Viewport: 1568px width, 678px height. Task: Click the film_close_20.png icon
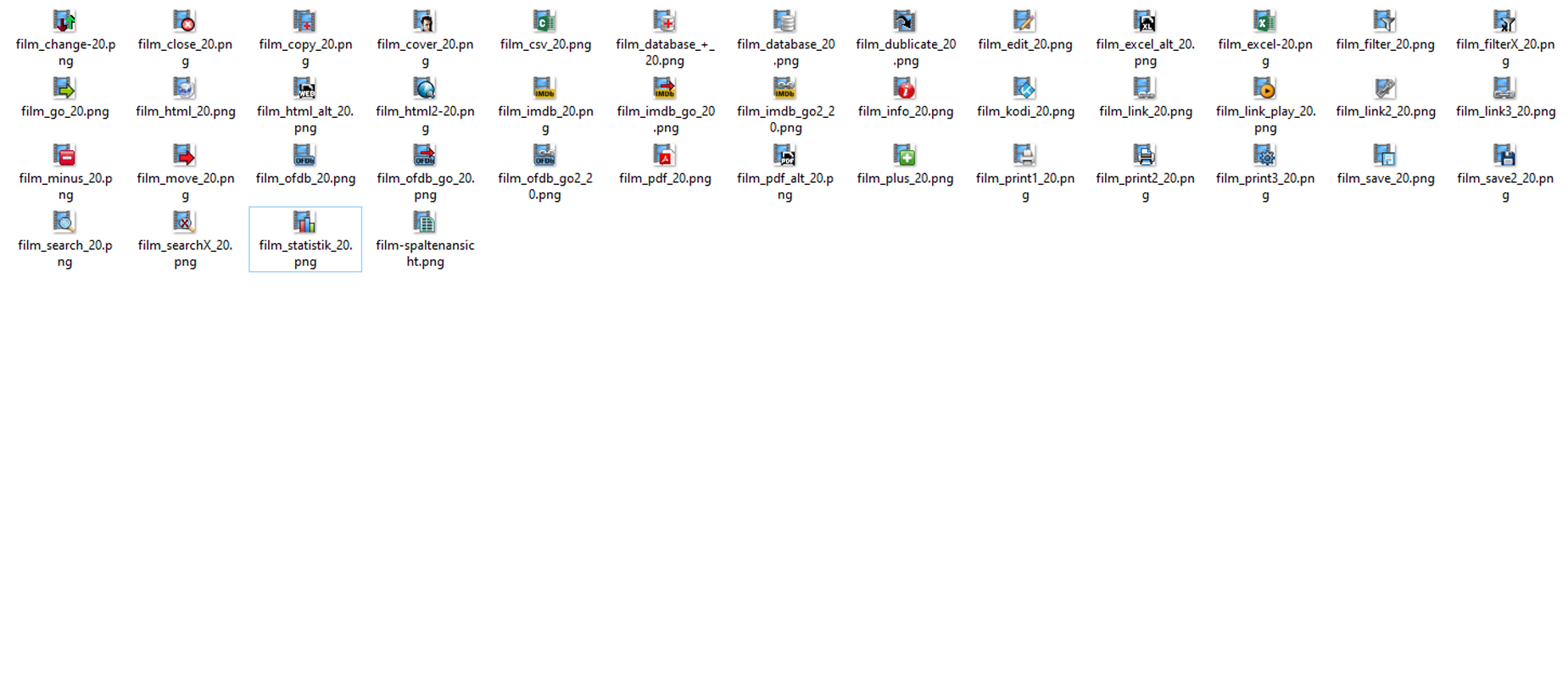point(184,20)
